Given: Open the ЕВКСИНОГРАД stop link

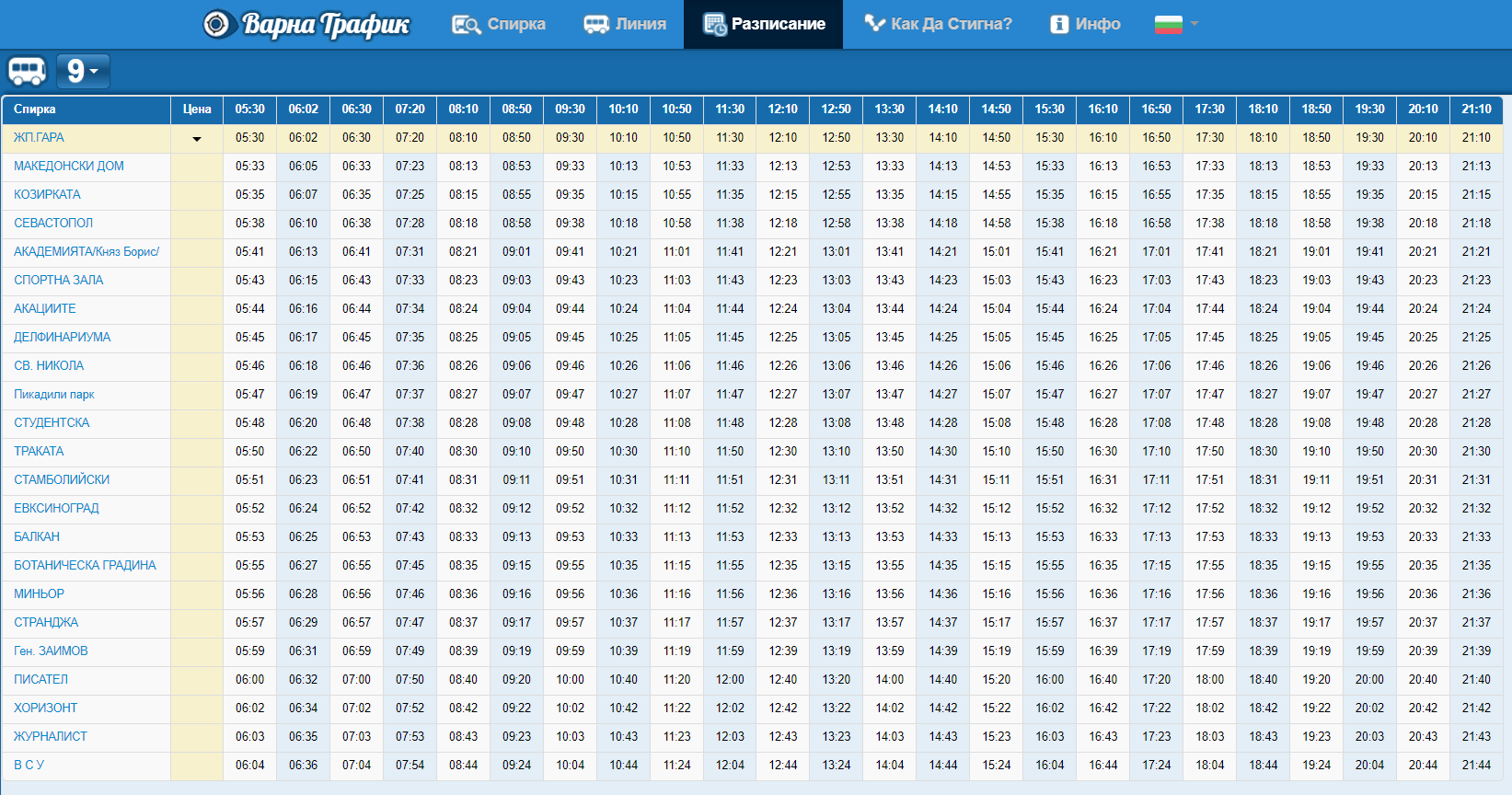Looking at the screenshot, I should [x=56, y=508].
